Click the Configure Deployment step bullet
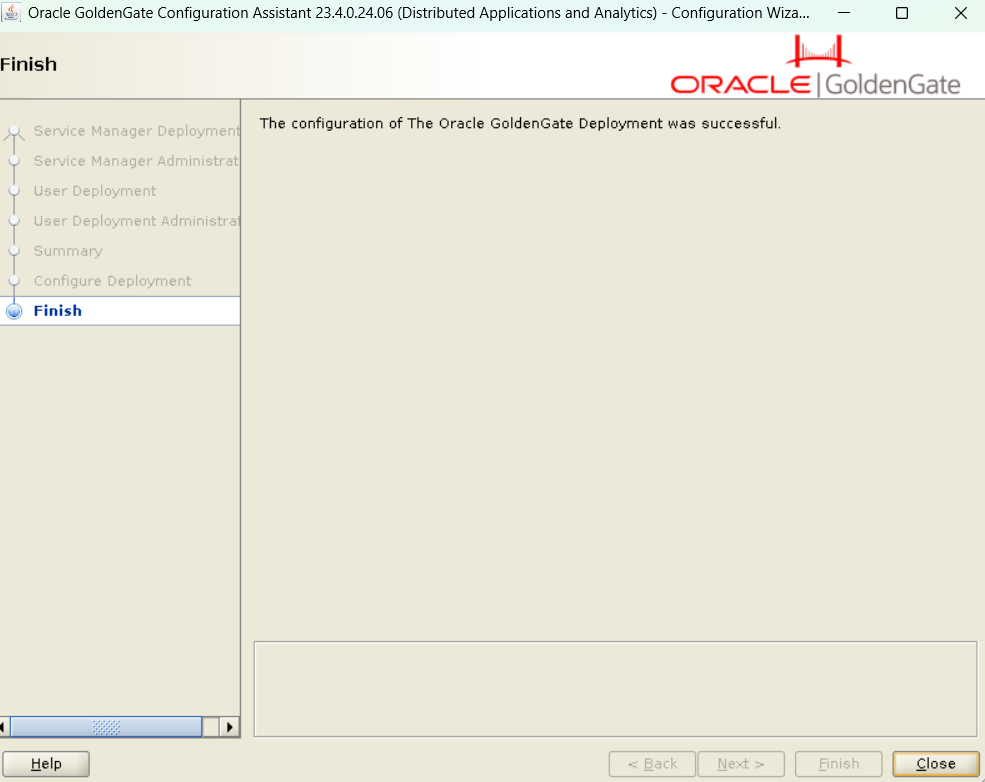The image size is (985, 782). coord(14,281)
